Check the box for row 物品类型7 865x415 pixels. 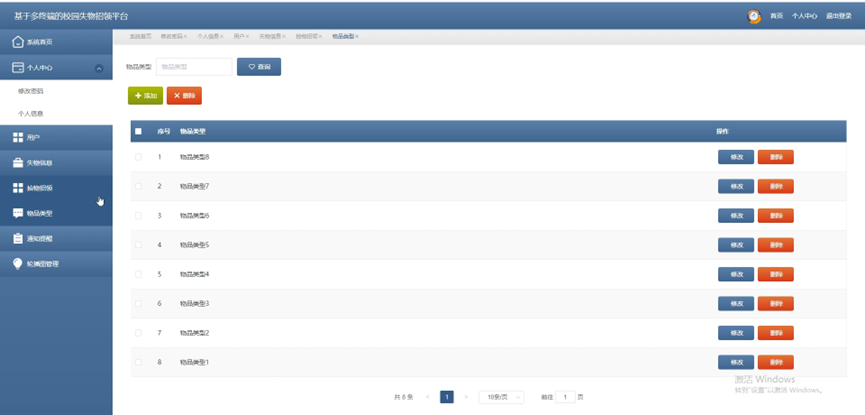pyautogui.click(x=138, y=187)
